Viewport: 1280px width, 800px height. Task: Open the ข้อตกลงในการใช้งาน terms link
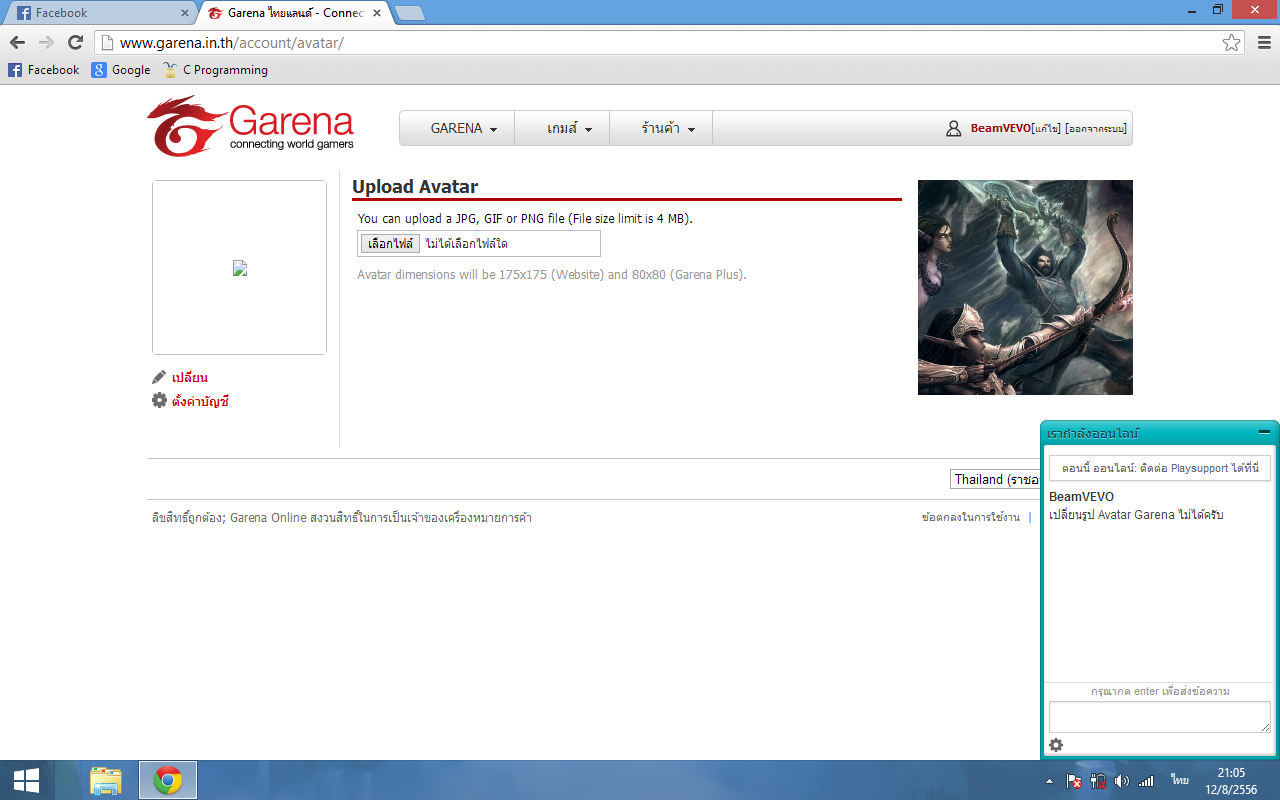tap(971, 518)
